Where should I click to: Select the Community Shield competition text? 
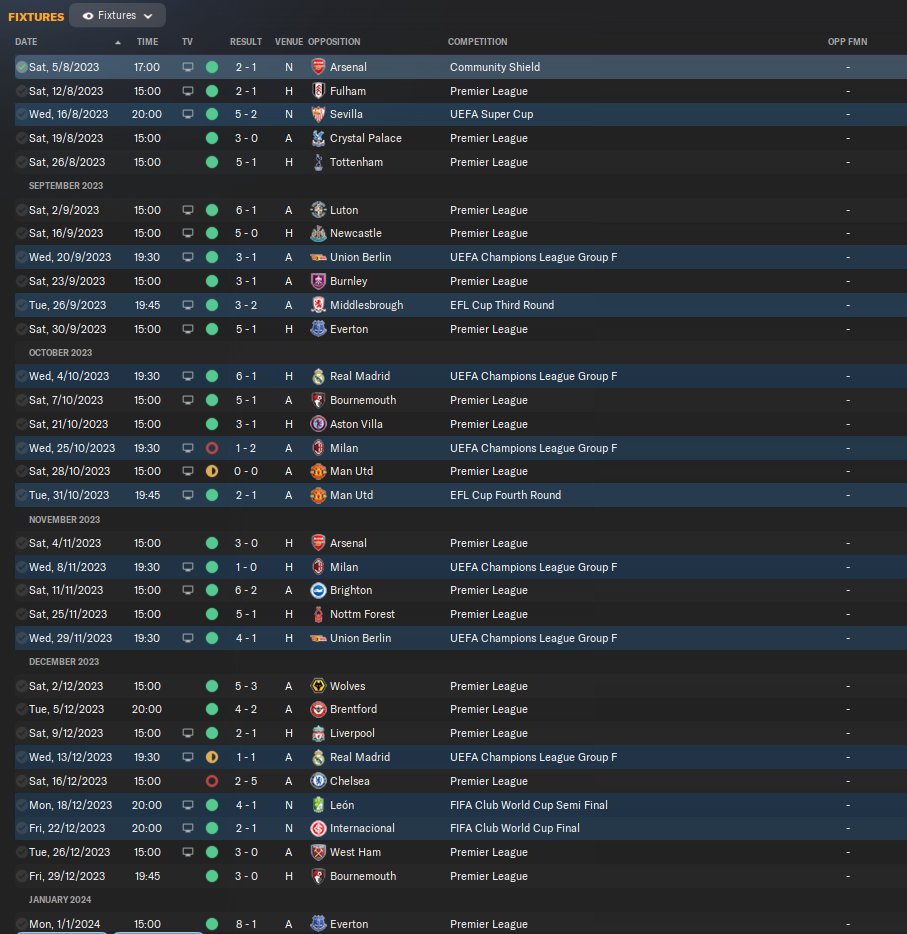(x=495, y=67)
